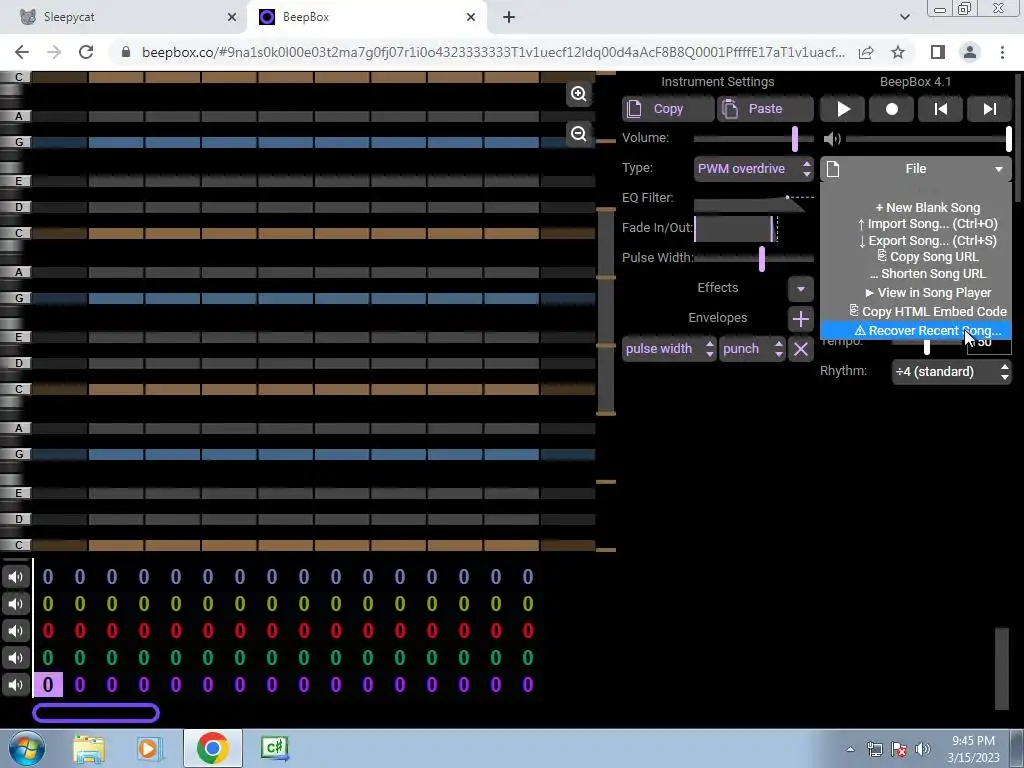Edit the EQ Filter curve
Viewport: 1024px width, 768px height.
(754, 199)
